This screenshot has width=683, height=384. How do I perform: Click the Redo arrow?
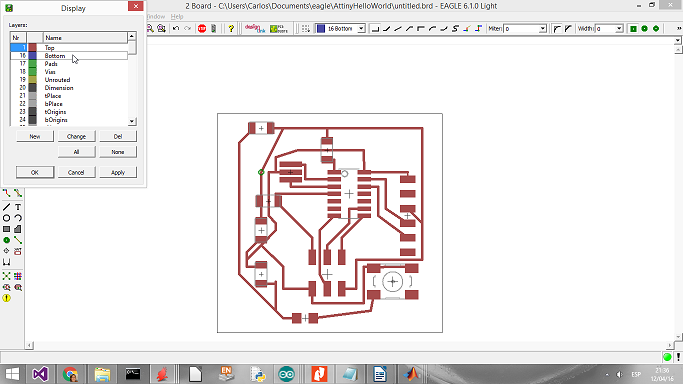187,28
